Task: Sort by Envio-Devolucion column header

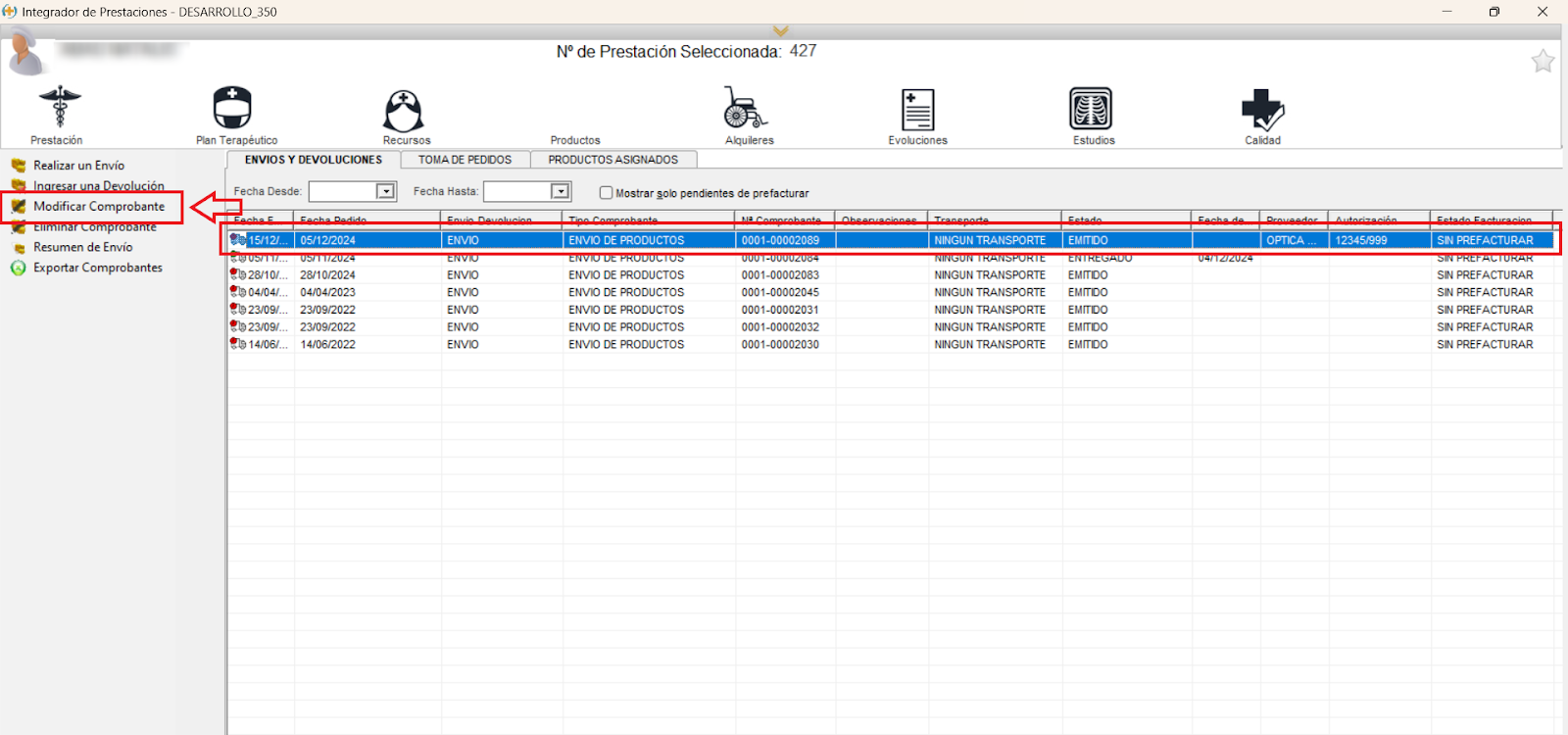Action: point(502,220)
